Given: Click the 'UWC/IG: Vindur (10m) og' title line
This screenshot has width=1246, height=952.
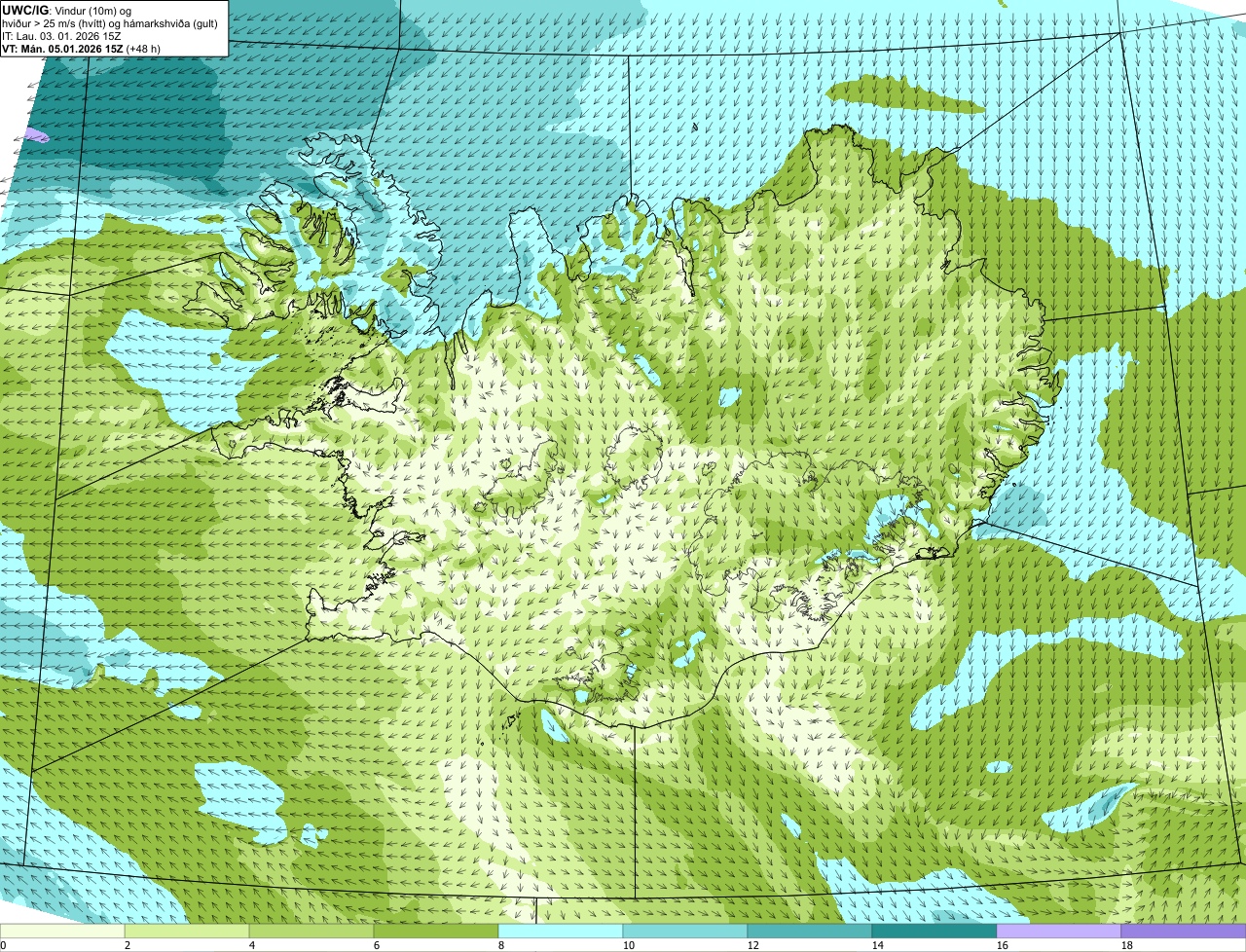Looking at the screenshot, I should click(66, 9).
